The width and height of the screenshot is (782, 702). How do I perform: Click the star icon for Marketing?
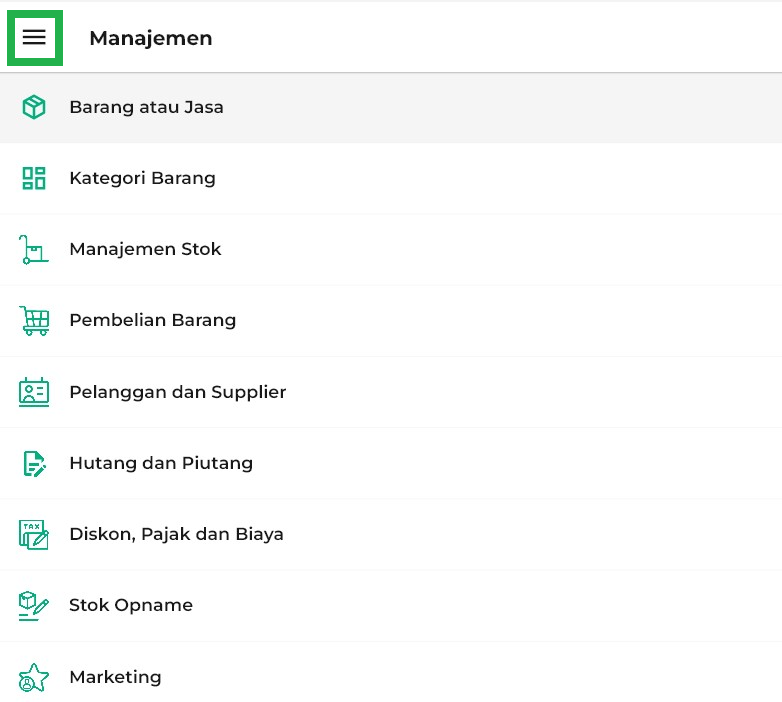coord(34,678)
